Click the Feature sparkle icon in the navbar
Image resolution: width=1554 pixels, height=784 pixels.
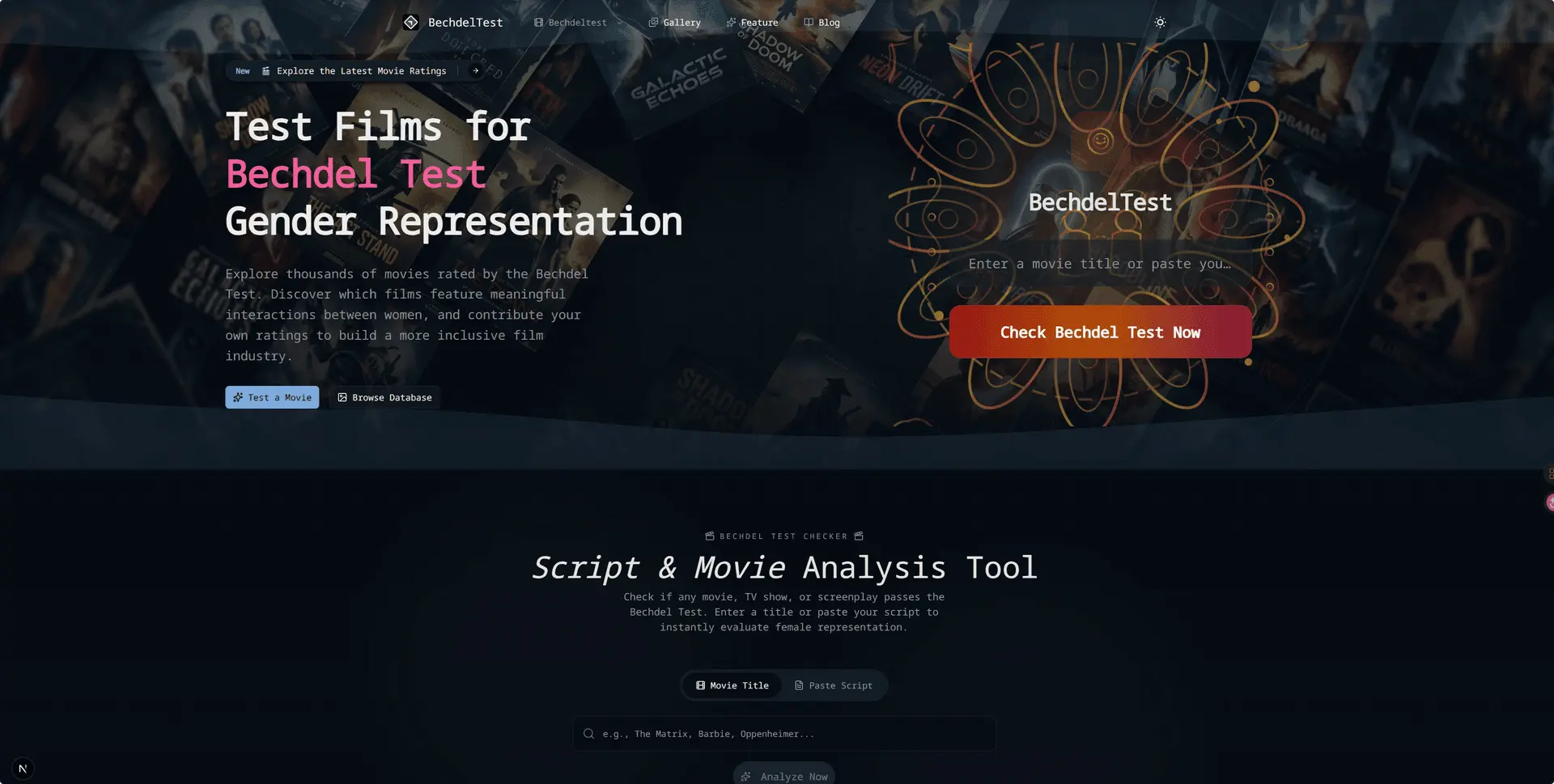[731, 23]
